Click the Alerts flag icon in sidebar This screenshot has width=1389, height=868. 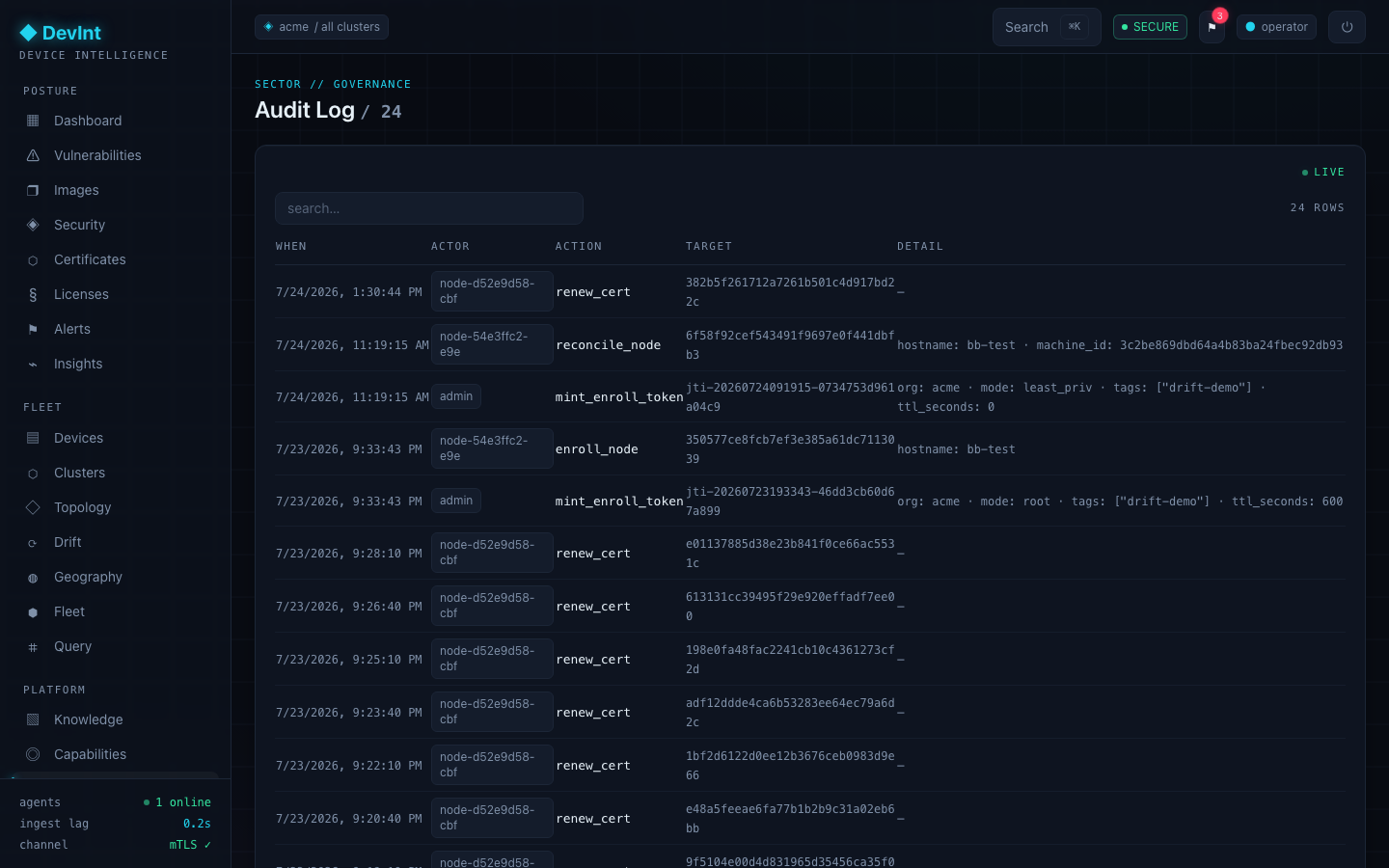(33, 329)
